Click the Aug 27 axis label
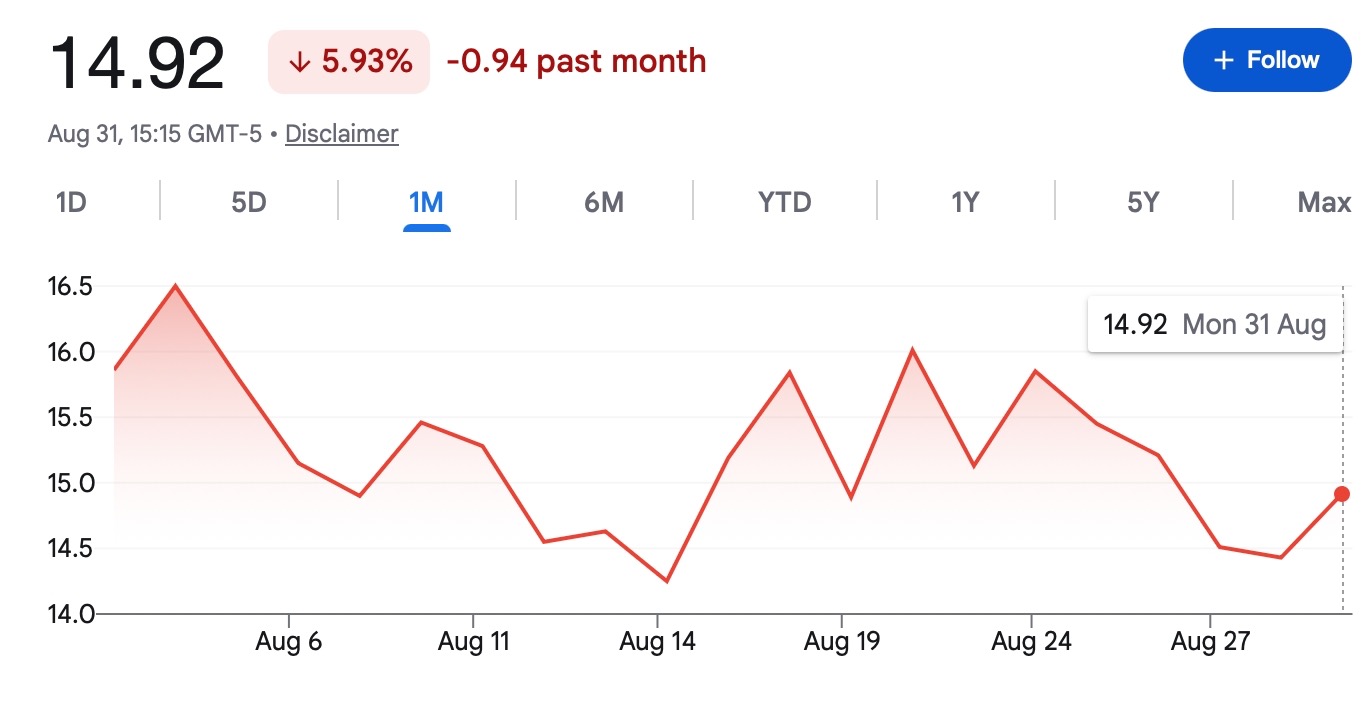This screenshot has width=1370, height=702. click(1211, 641)
